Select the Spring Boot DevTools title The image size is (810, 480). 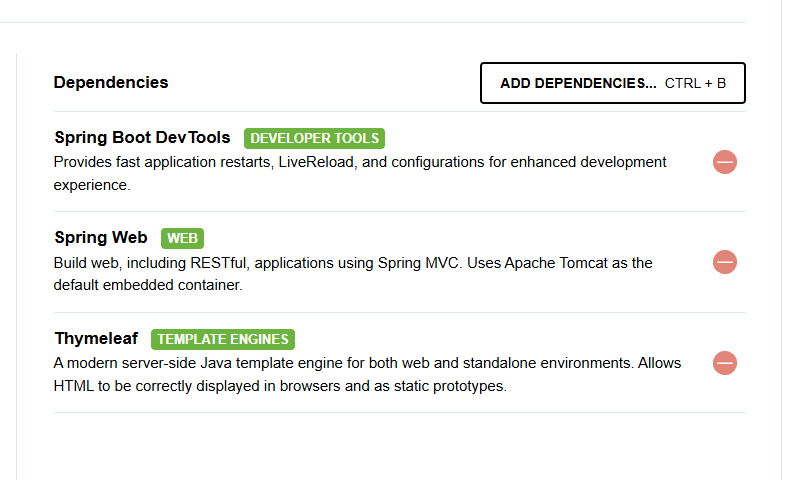[143, 137]
